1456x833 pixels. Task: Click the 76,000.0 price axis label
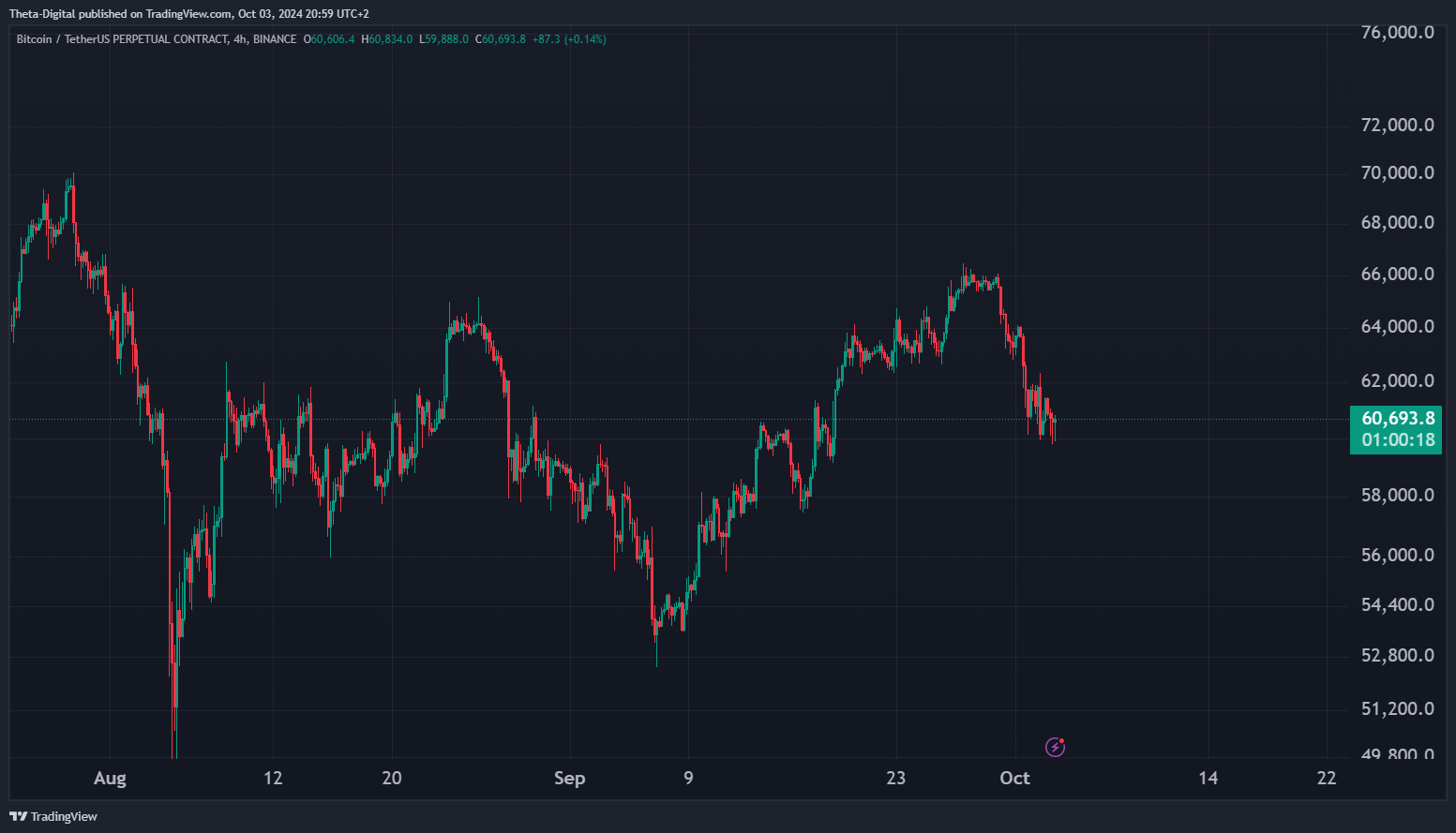pos(1397,32)
